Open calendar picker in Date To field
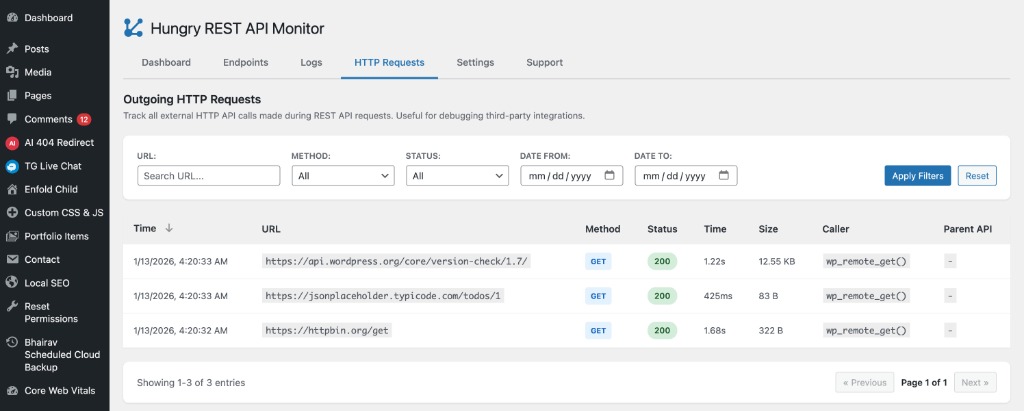This screenshot has width=1024, height=411. point(723,176)
